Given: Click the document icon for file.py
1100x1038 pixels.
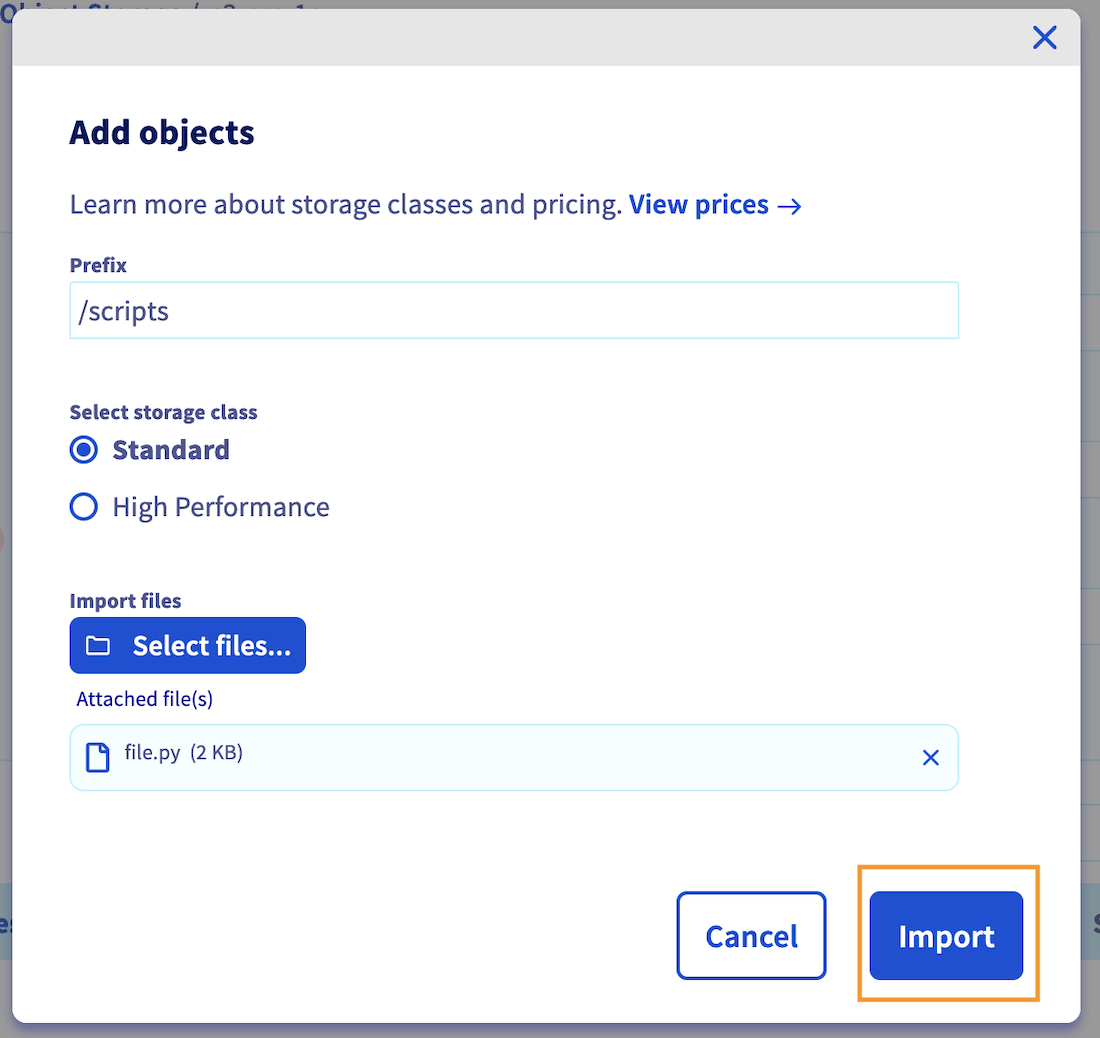Looking at the screenshot, I should point(97,758).
